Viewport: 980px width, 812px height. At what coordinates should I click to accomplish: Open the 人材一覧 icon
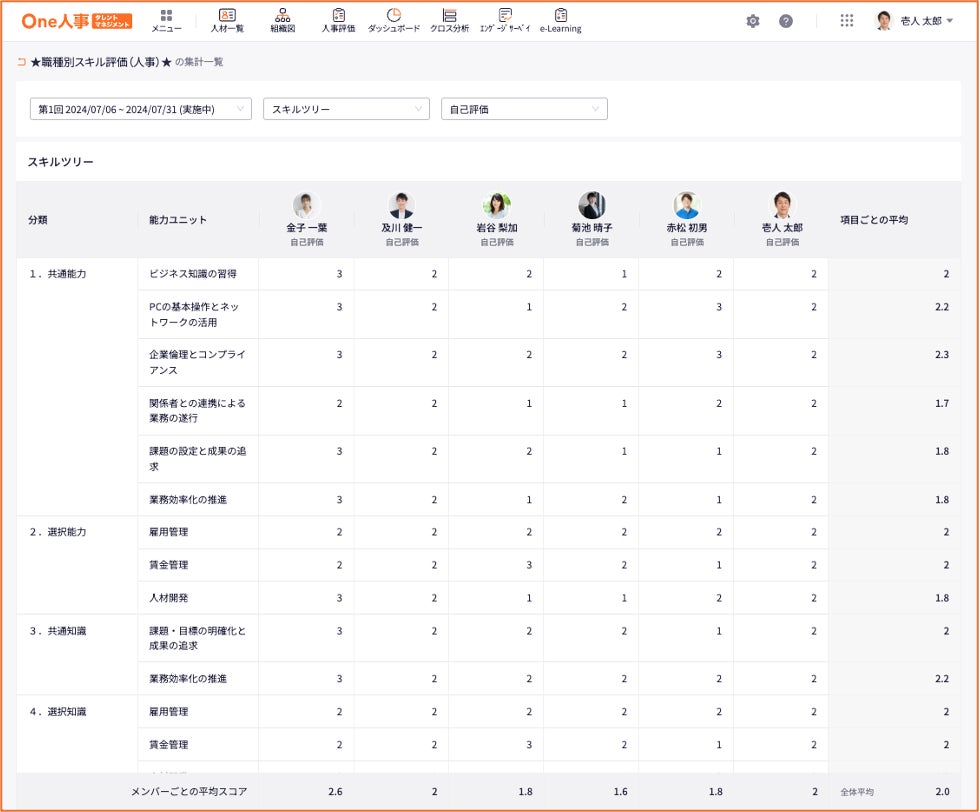click(227, 21)
